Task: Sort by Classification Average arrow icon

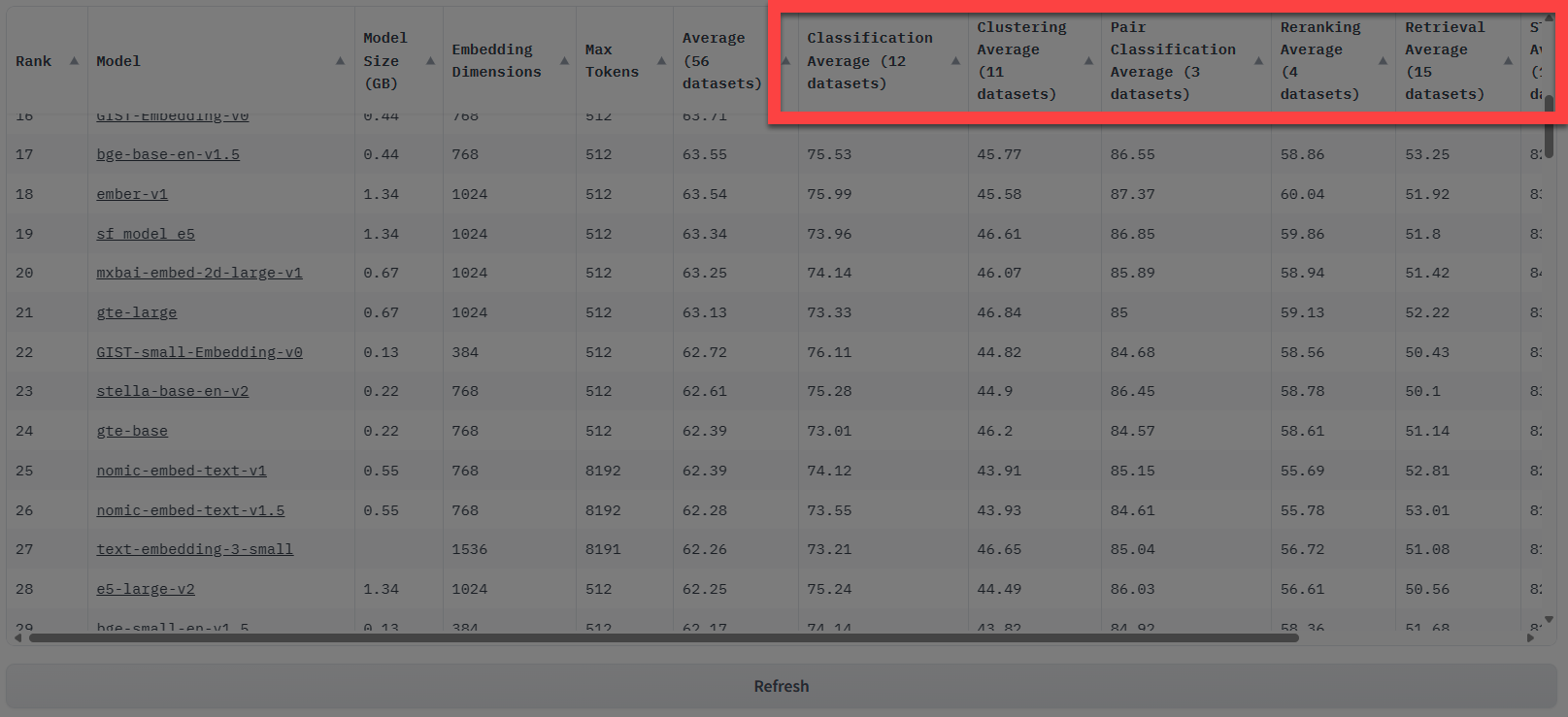Action: [x=955, y=61]
